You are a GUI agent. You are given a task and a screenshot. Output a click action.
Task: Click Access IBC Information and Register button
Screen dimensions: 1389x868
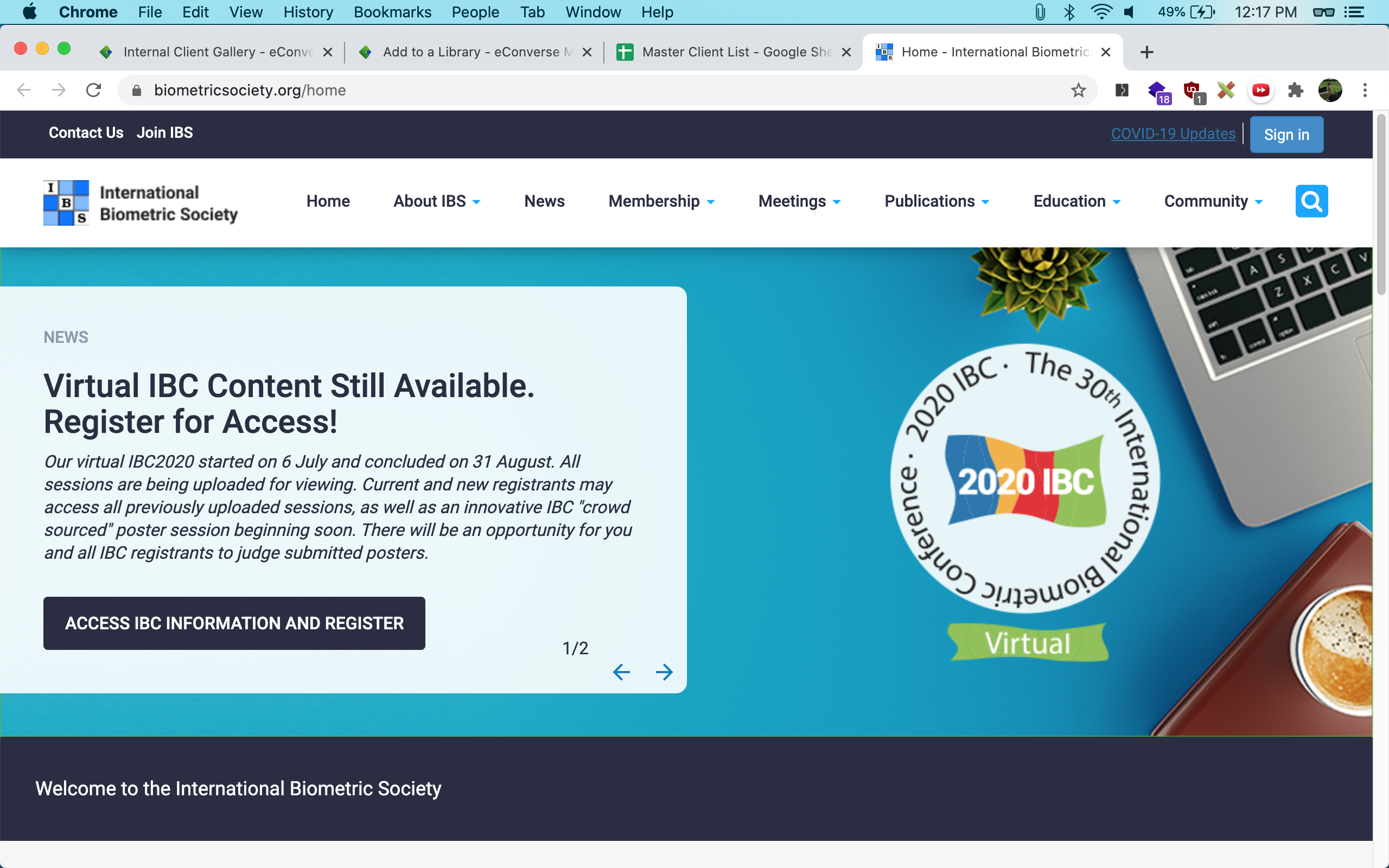234,623
